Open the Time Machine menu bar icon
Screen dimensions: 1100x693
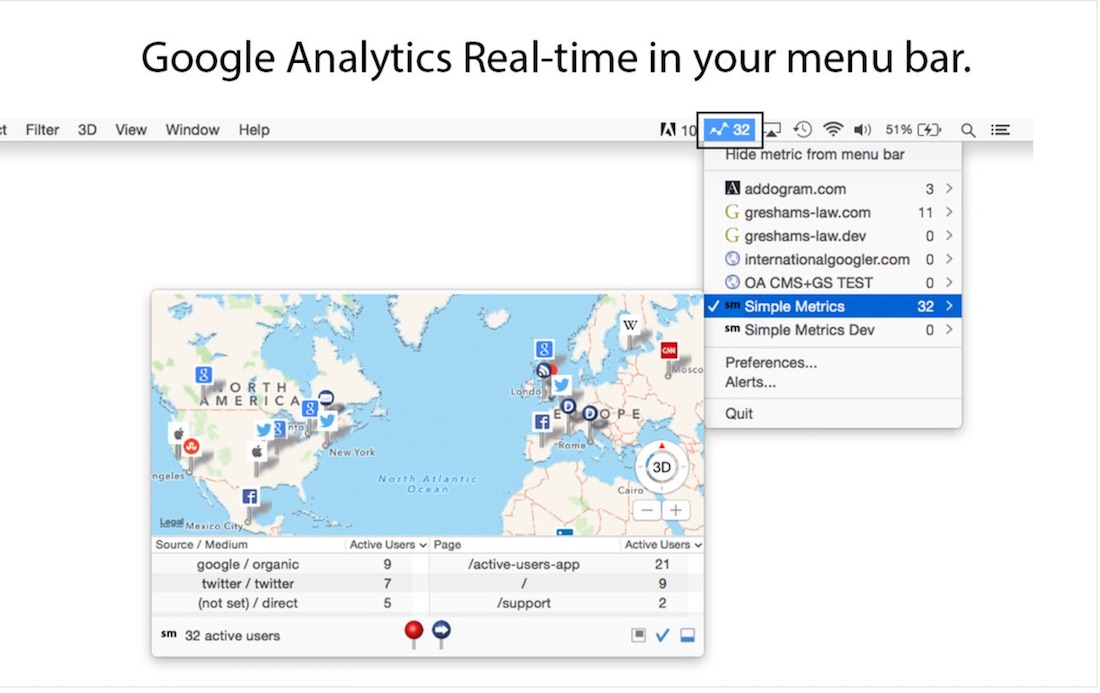tap(803, 130)
